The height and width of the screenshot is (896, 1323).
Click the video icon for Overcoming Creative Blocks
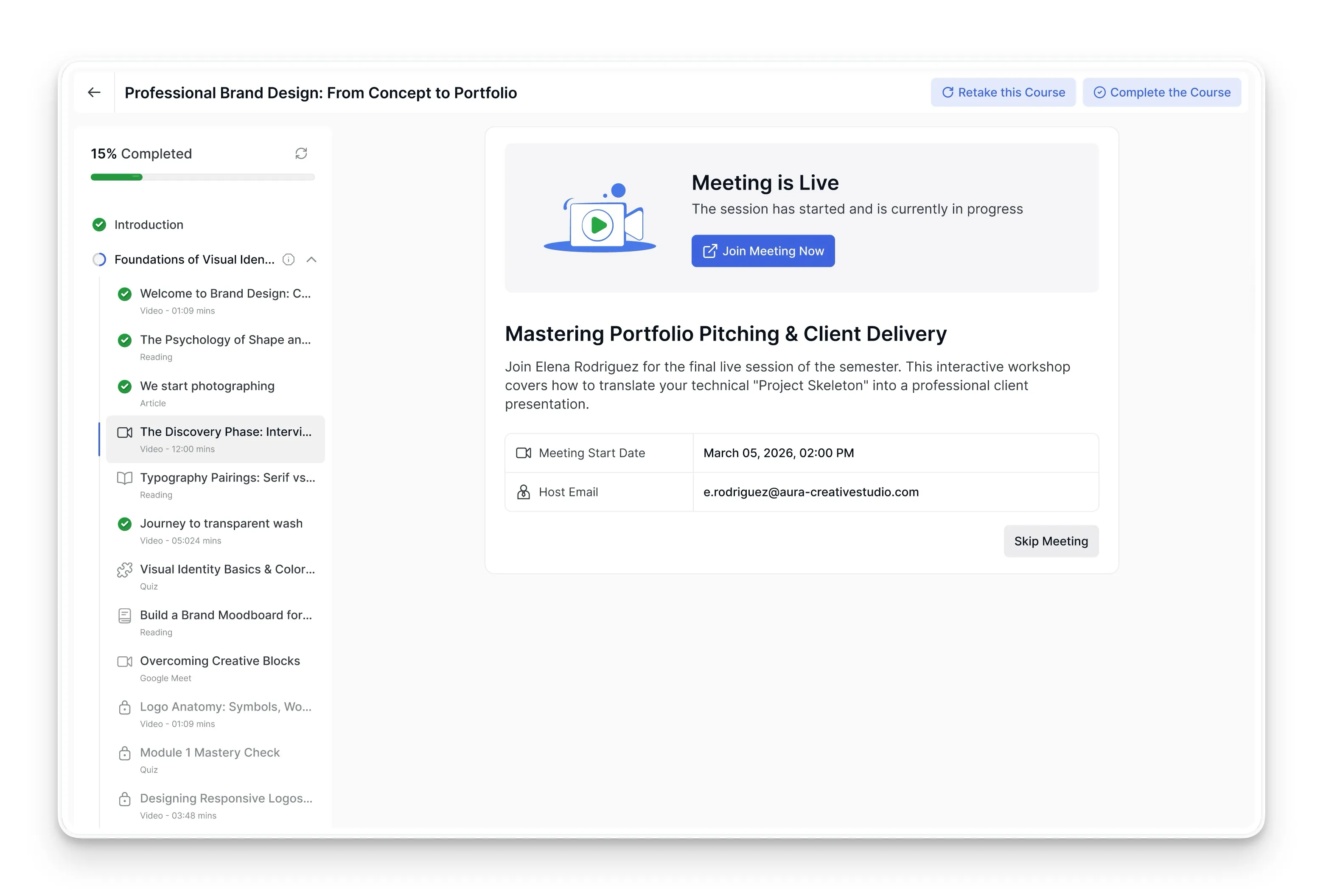pyautogui.click(x=125, y=661)
